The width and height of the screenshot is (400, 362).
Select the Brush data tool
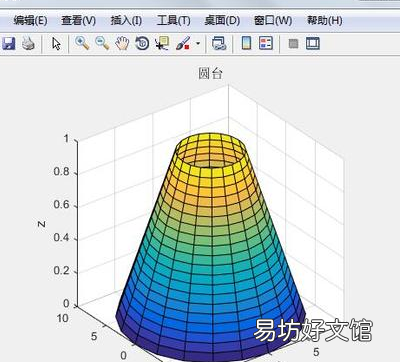point(183,43)
